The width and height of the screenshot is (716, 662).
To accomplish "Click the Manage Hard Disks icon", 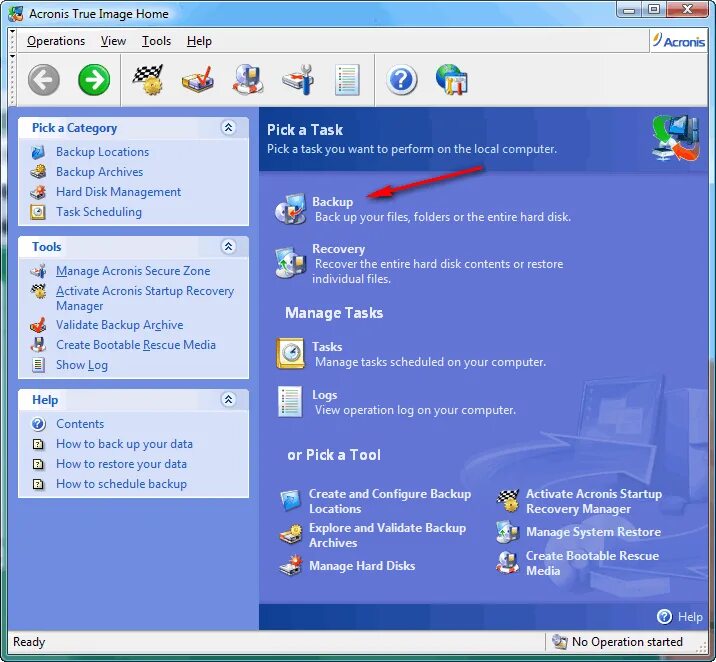I will (x=291, y=565).
